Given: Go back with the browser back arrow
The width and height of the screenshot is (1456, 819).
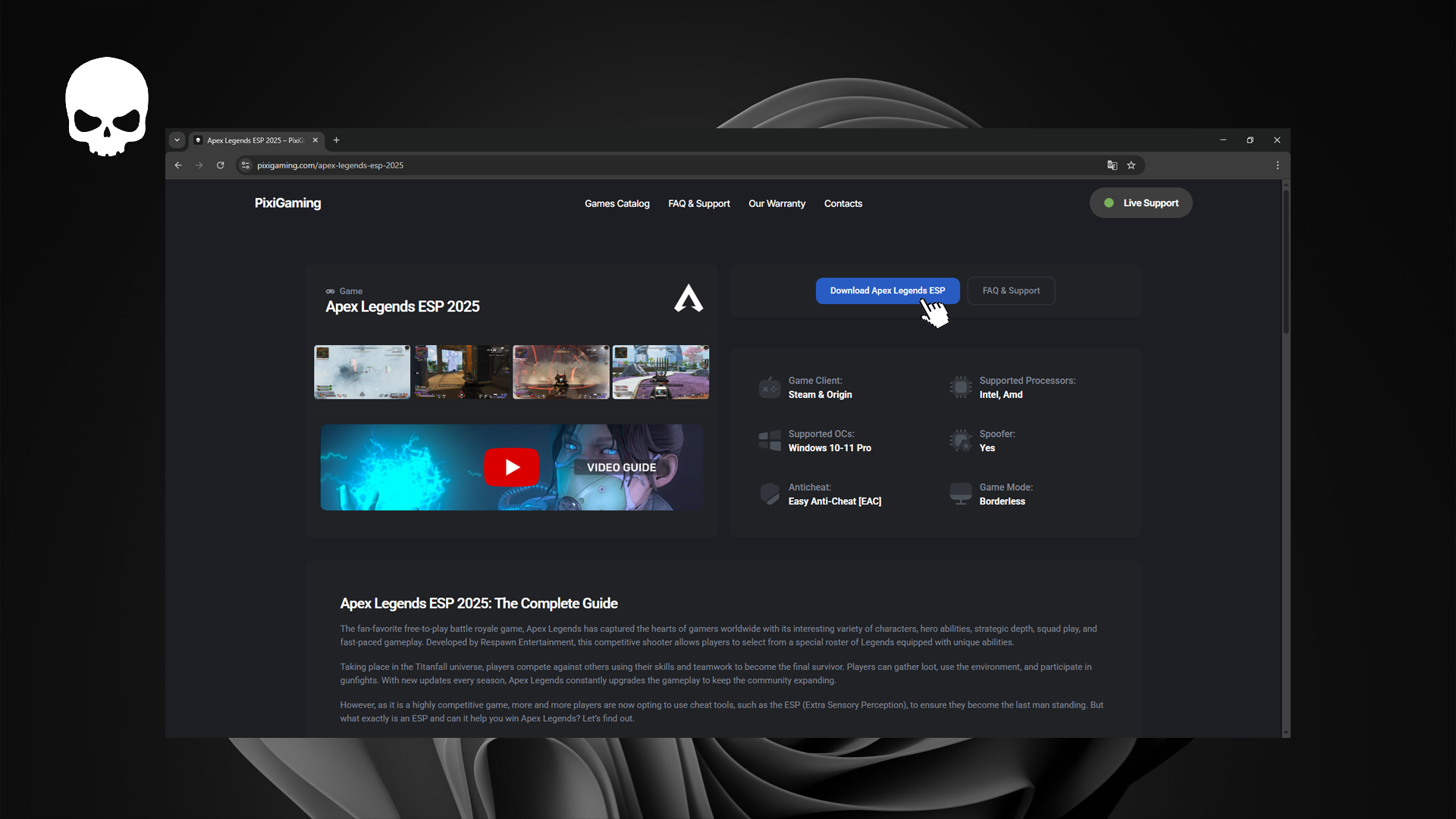Looking at the screenshot, I should 178,165.
